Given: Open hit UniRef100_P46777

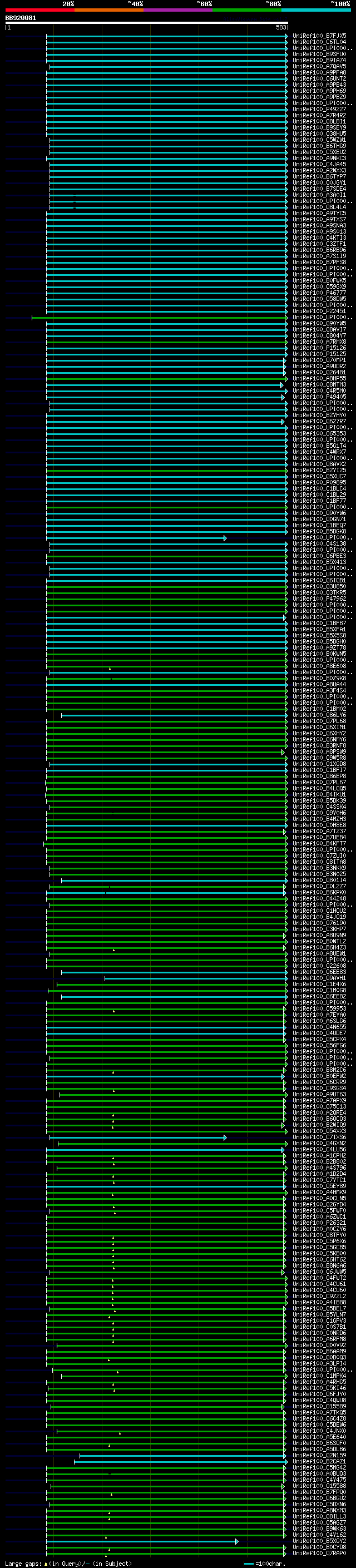Looking at the screenshot, I should click(319, 293).
